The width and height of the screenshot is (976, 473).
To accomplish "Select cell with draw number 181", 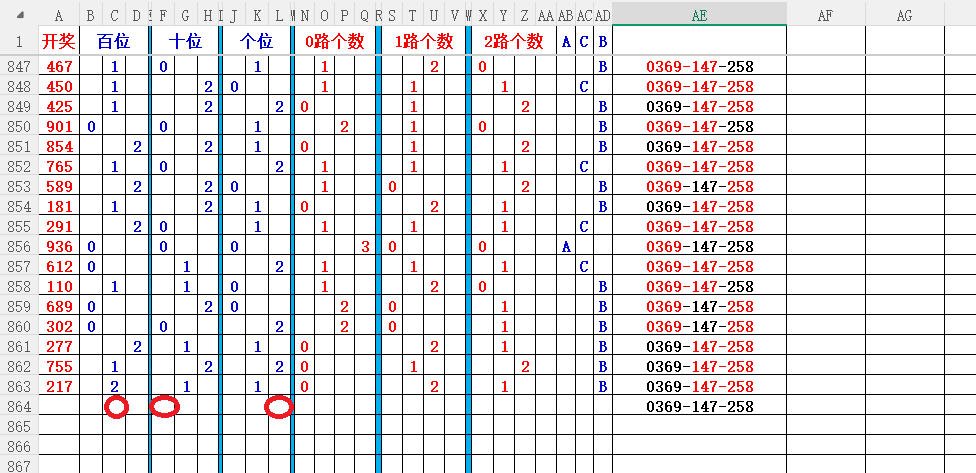I will [59, 207].
